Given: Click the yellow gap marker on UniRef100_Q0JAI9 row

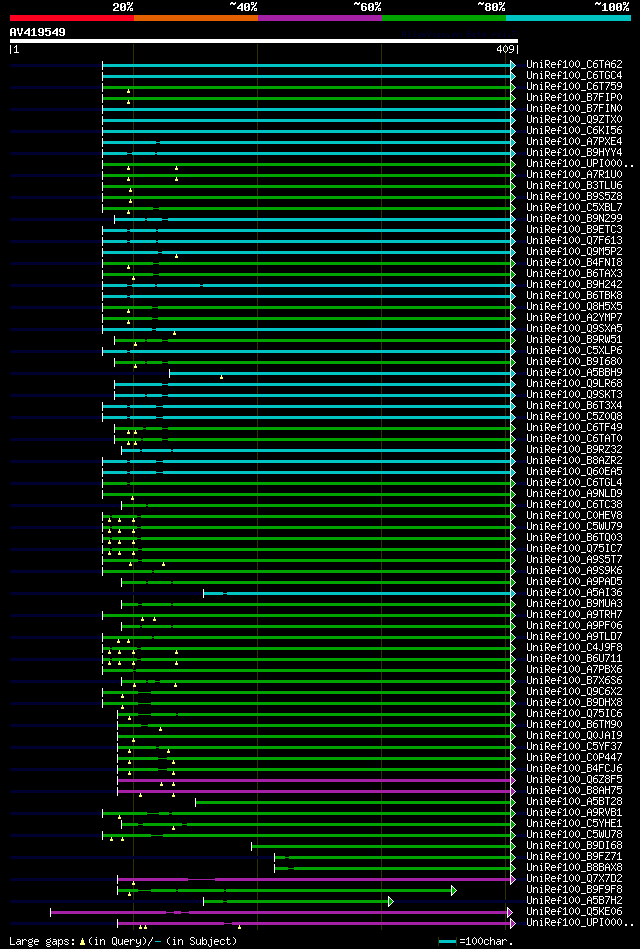Looking at the screenshot, I should coord(133,740).
